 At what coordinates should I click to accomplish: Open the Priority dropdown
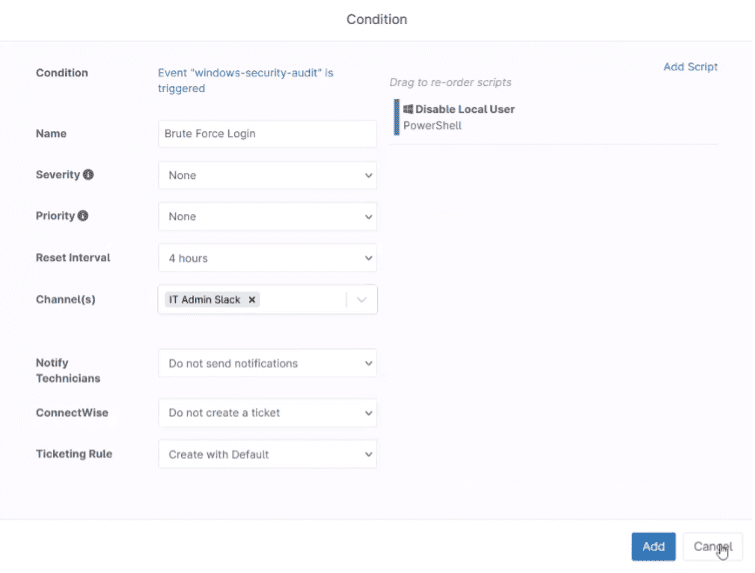click(268, 217)
